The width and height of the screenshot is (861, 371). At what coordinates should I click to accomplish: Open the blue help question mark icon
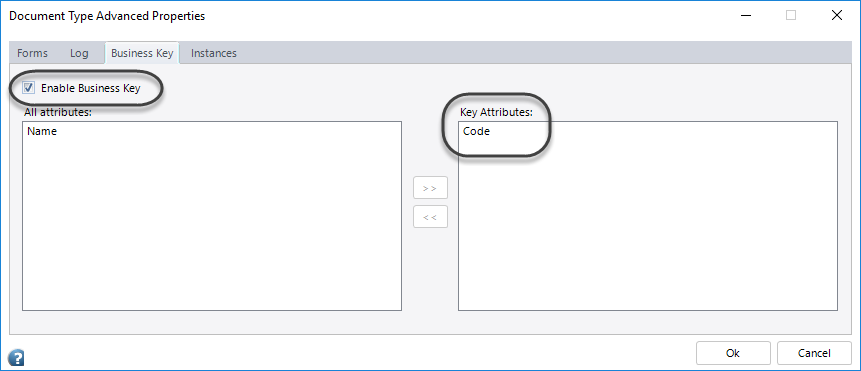point(16,358)
